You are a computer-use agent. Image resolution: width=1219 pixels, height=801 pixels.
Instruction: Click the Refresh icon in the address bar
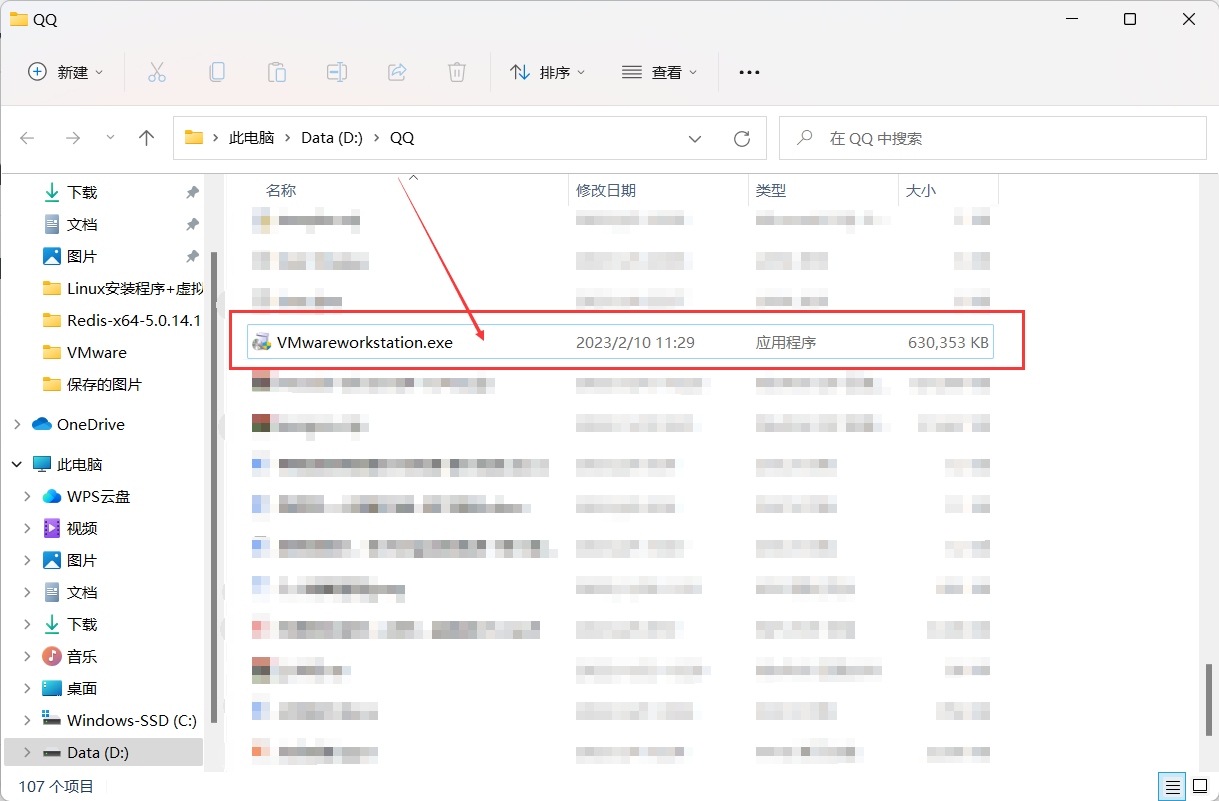(x=741, y=138)
